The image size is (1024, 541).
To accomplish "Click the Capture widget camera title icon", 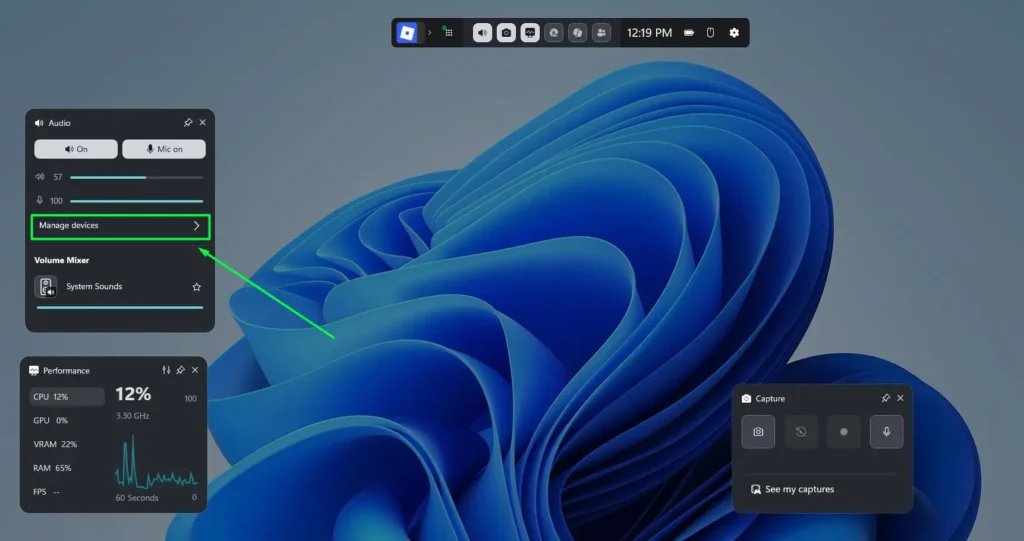I will [746, 399].
